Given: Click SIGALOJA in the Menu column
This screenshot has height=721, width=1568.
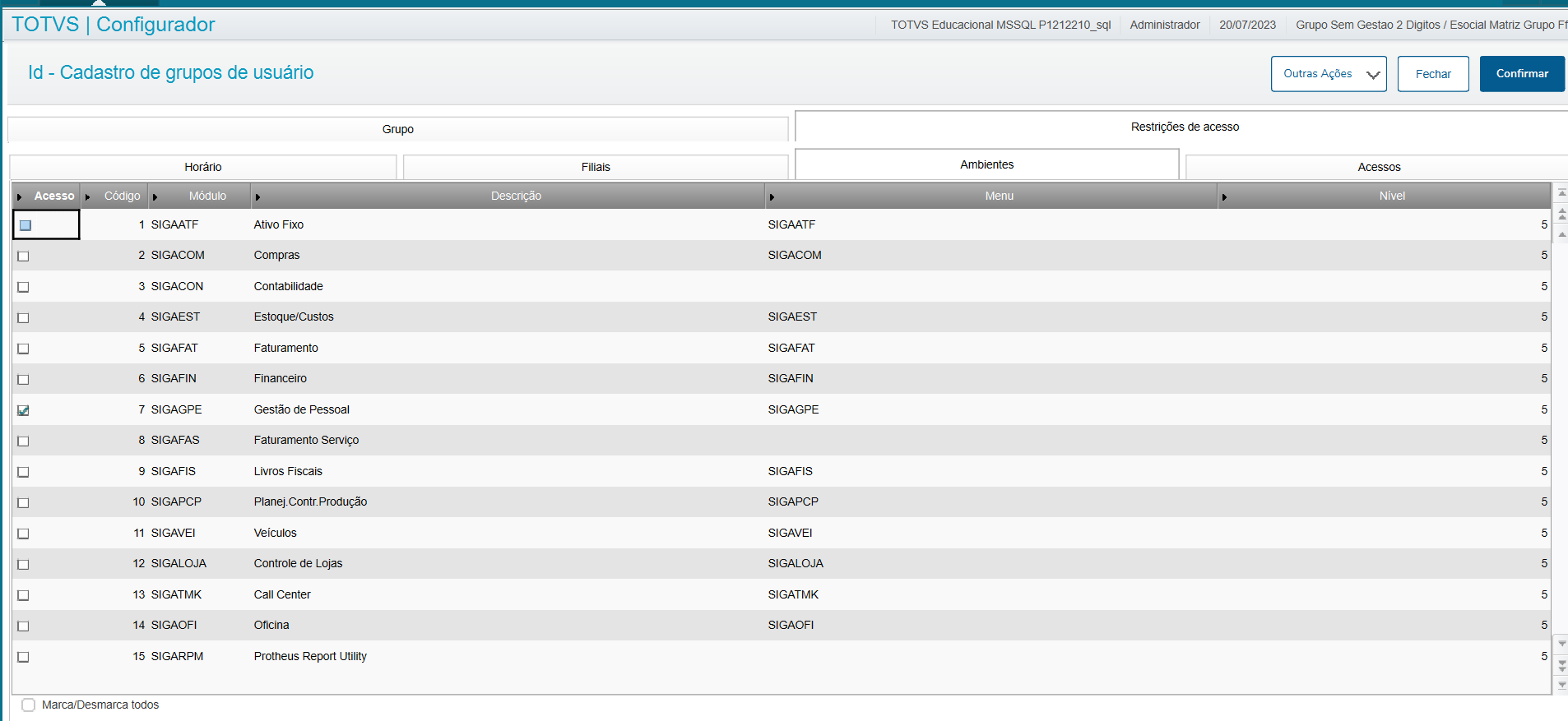Looking at the screenshot, I should 796,564.
